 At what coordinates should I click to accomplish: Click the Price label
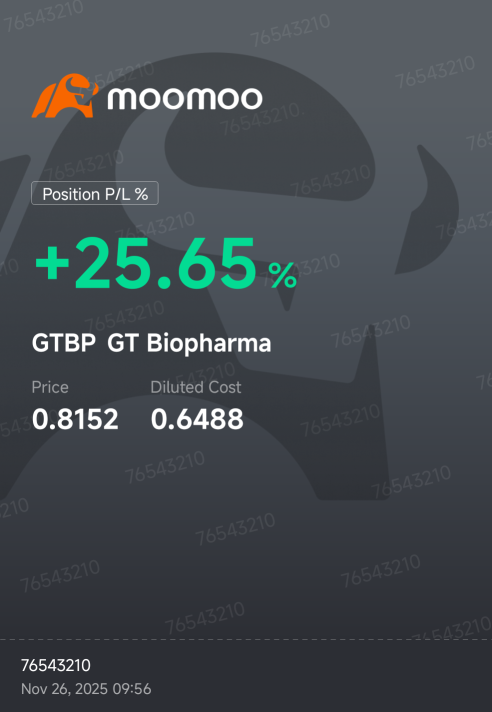50,387
